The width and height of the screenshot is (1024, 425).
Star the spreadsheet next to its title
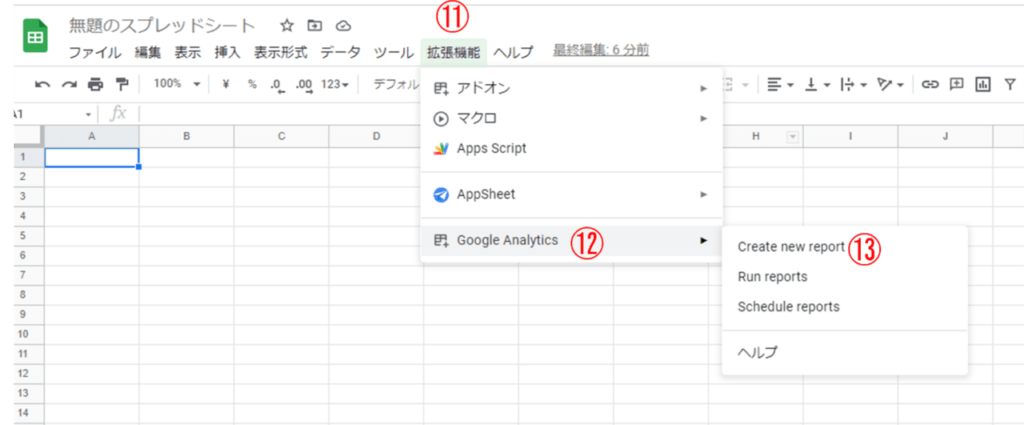coord(287,25)
